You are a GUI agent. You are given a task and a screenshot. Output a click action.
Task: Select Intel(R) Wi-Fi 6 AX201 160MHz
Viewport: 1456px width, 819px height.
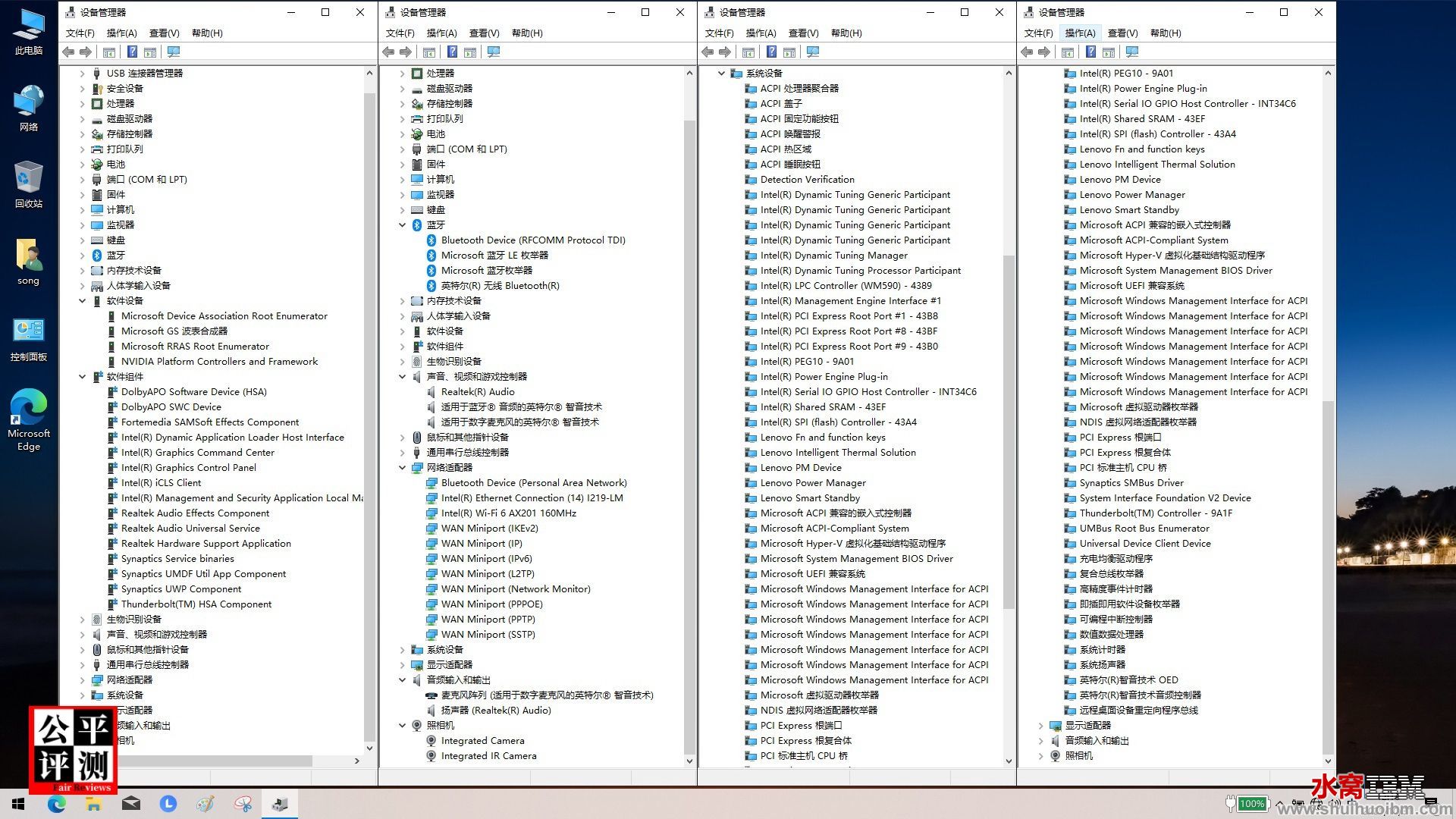(508, 513)
